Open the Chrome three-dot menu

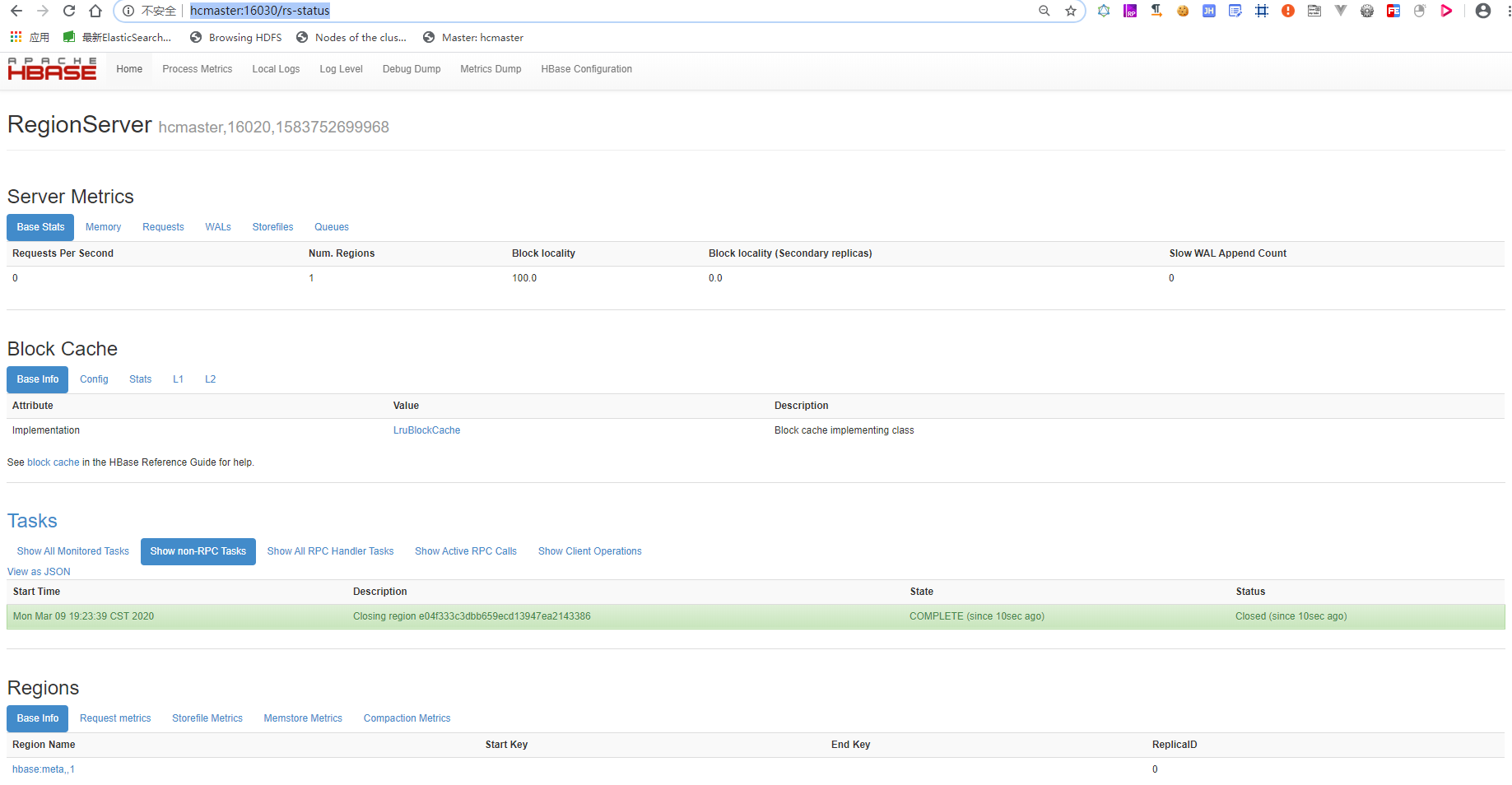coord(1508,11)
